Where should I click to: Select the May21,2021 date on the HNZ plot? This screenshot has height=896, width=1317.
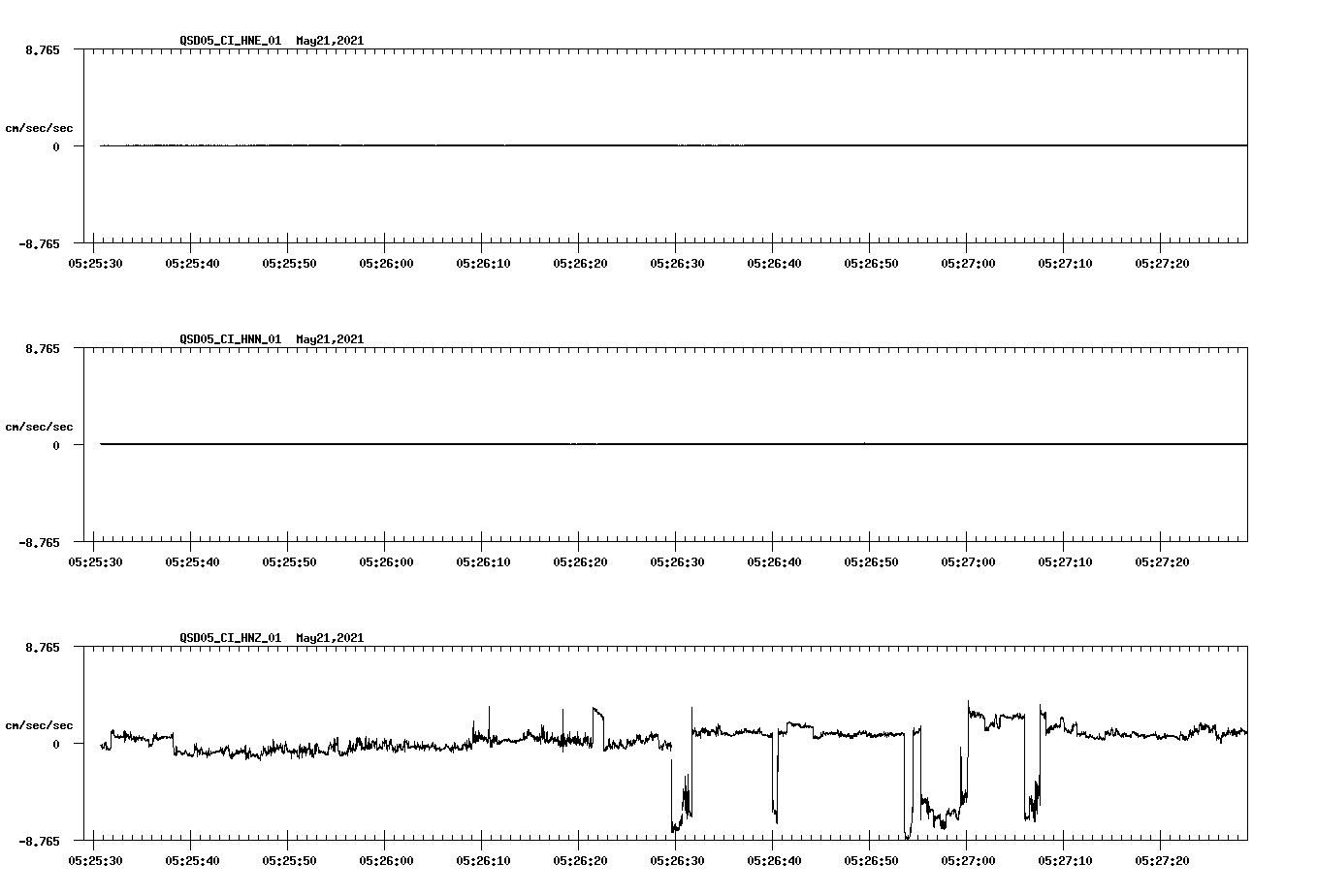pos(330,638)
